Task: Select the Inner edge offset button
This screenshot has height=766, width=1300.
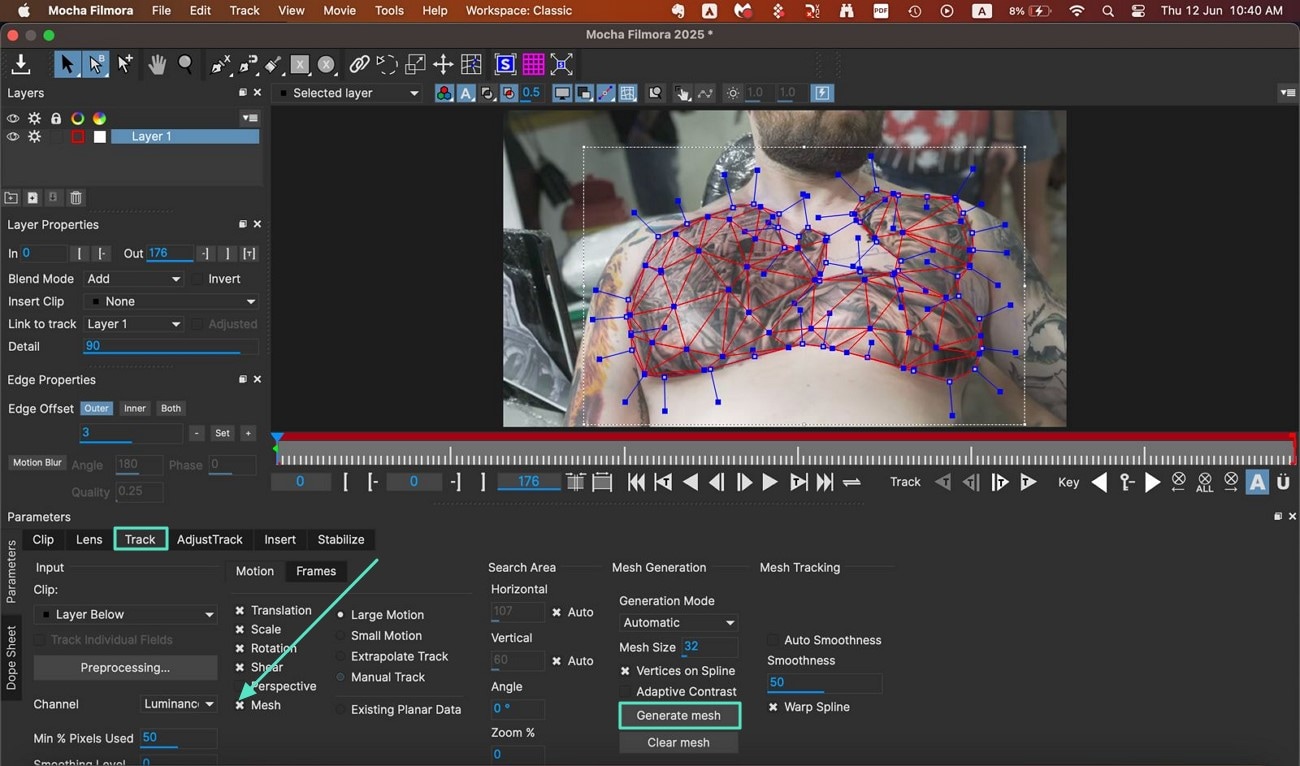Action: 135,408
